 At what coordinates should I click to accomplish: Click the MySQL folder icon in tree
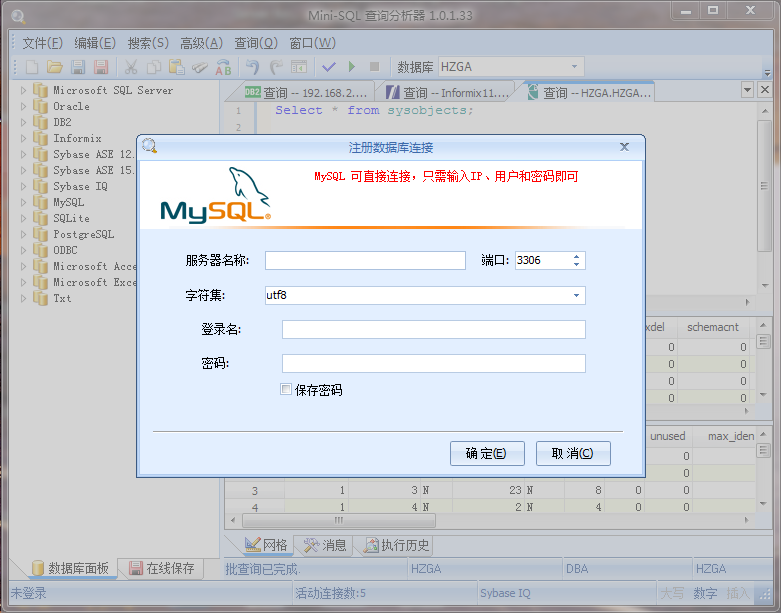(x=40, y=202)
